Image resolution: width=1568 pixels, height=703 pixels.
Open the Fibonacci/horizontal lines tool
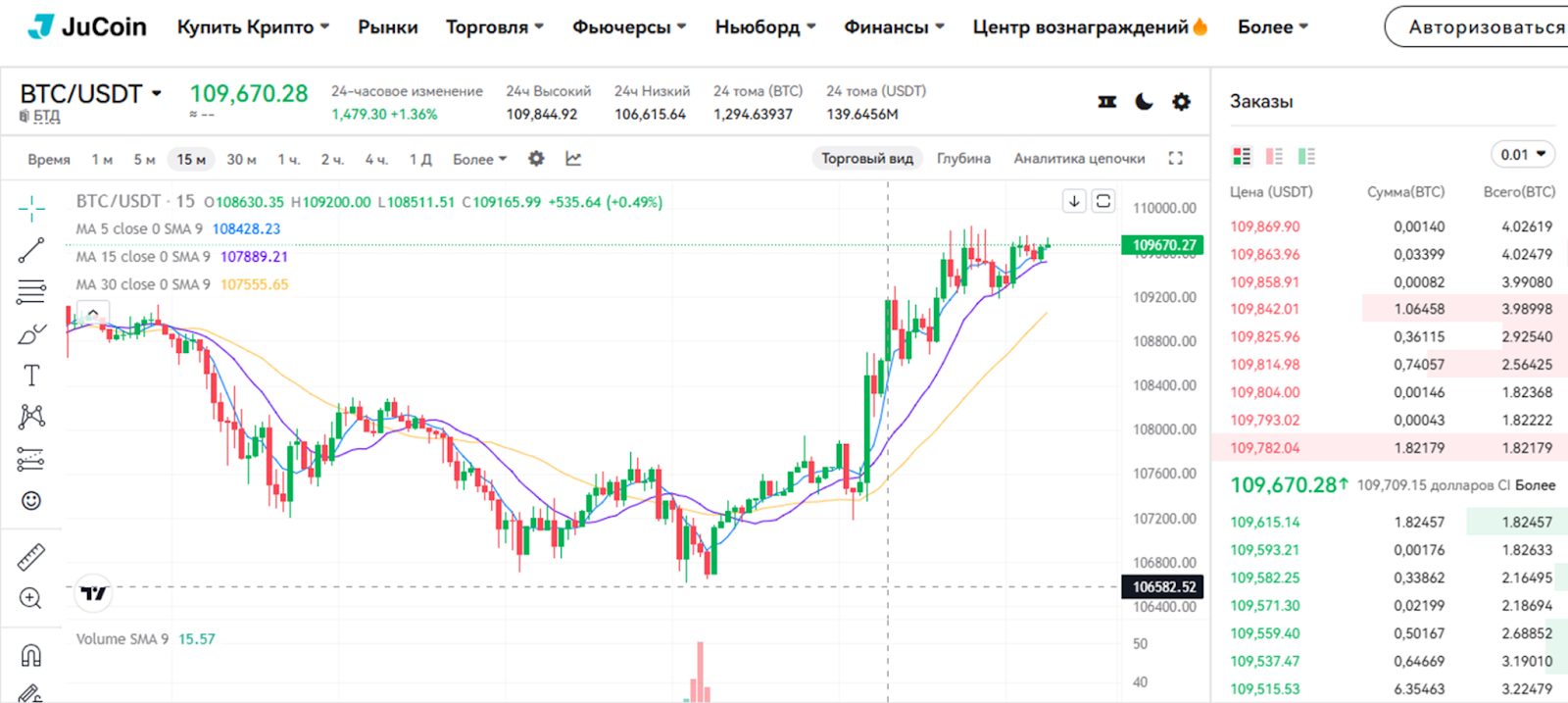coord(31,291)
